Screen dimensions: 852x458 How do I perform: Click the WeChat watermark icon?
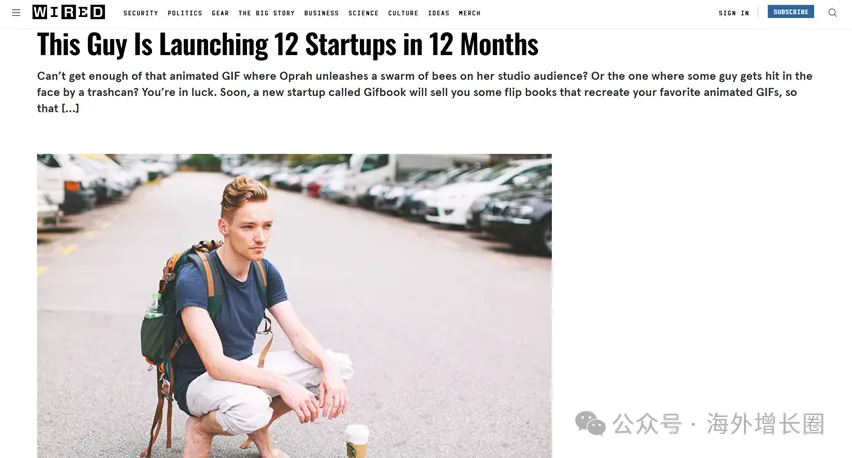[590, 423]
